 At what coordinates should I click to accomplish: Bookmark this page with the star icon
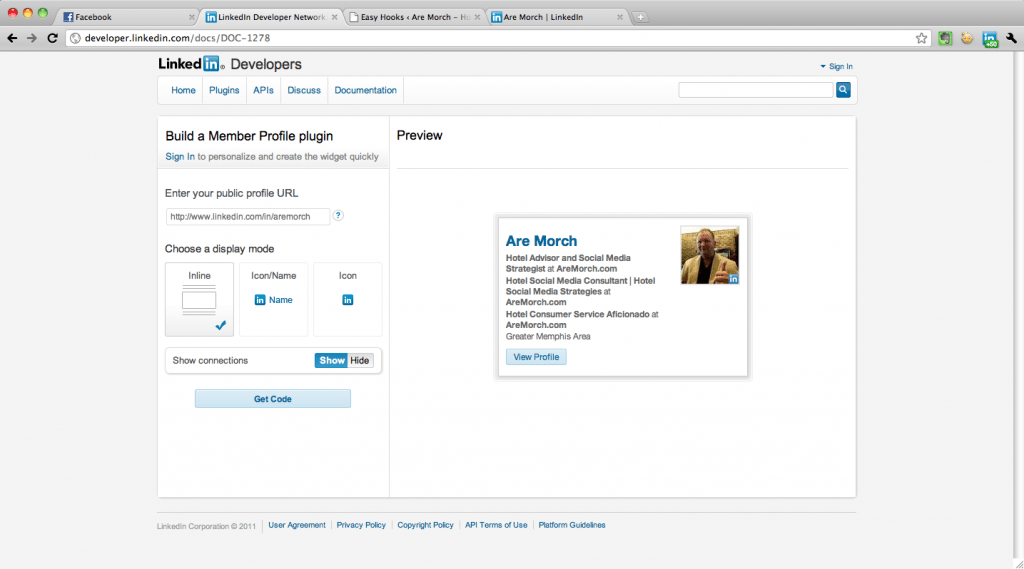921,38
